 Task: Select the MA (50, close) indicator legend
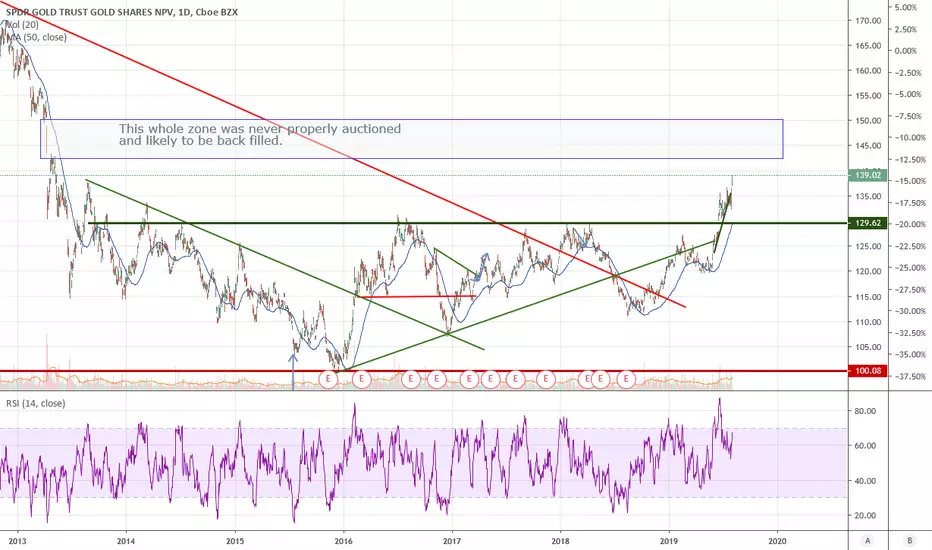pyautogui.click(x=36, y=37)
